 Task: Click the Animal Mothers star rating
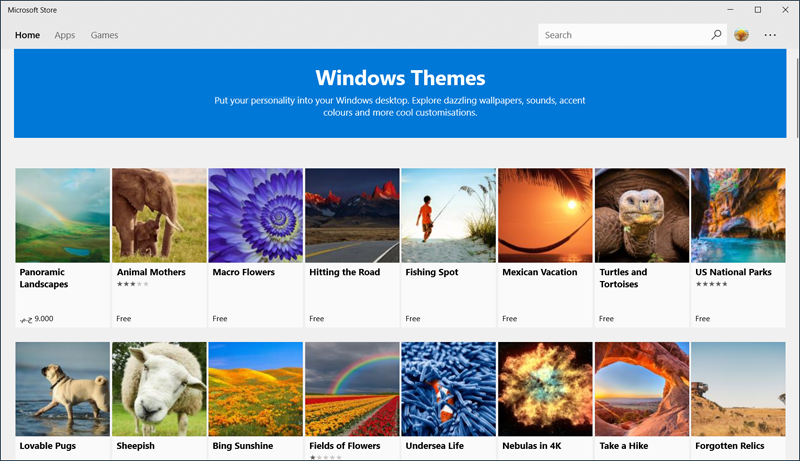point(133,284)
